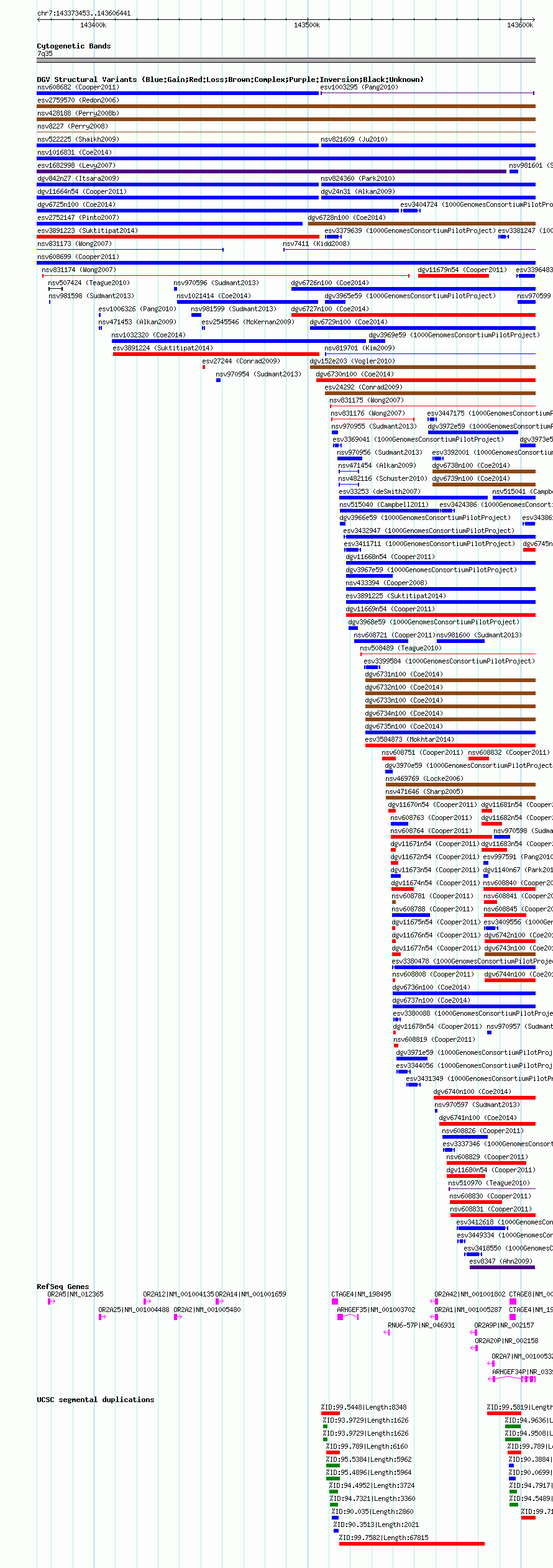The height and width of the screenshot is (1568, 553).
Task: Open gene OR2A25|NM_001004488
Action: click(x=134, y=1310)
